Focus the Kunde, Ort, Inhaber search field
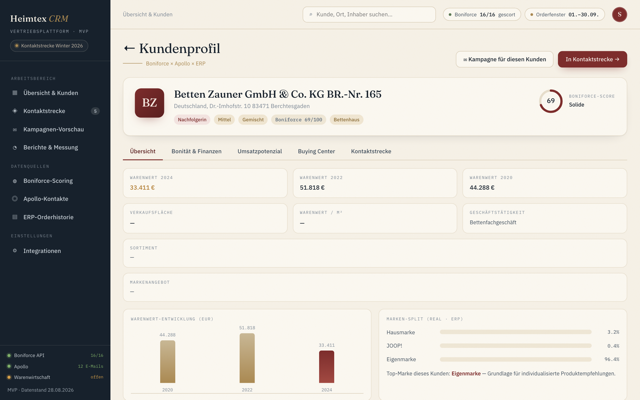The height and width of the screenshot is (400, 640). (x=369, y=14)
